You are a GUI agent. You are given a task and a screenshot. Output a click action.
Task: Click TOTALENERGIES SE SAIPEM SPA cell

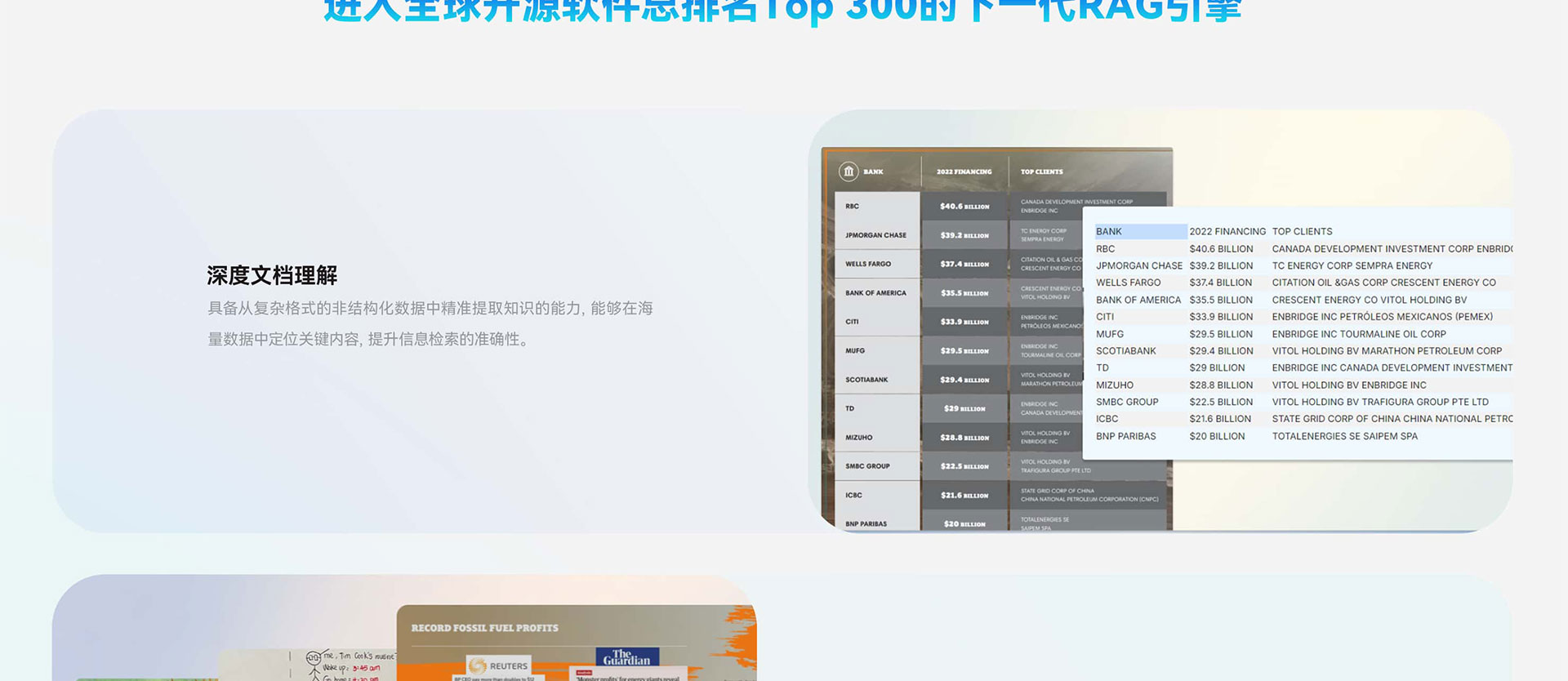pyautogui.click(x=1344, y=436)
